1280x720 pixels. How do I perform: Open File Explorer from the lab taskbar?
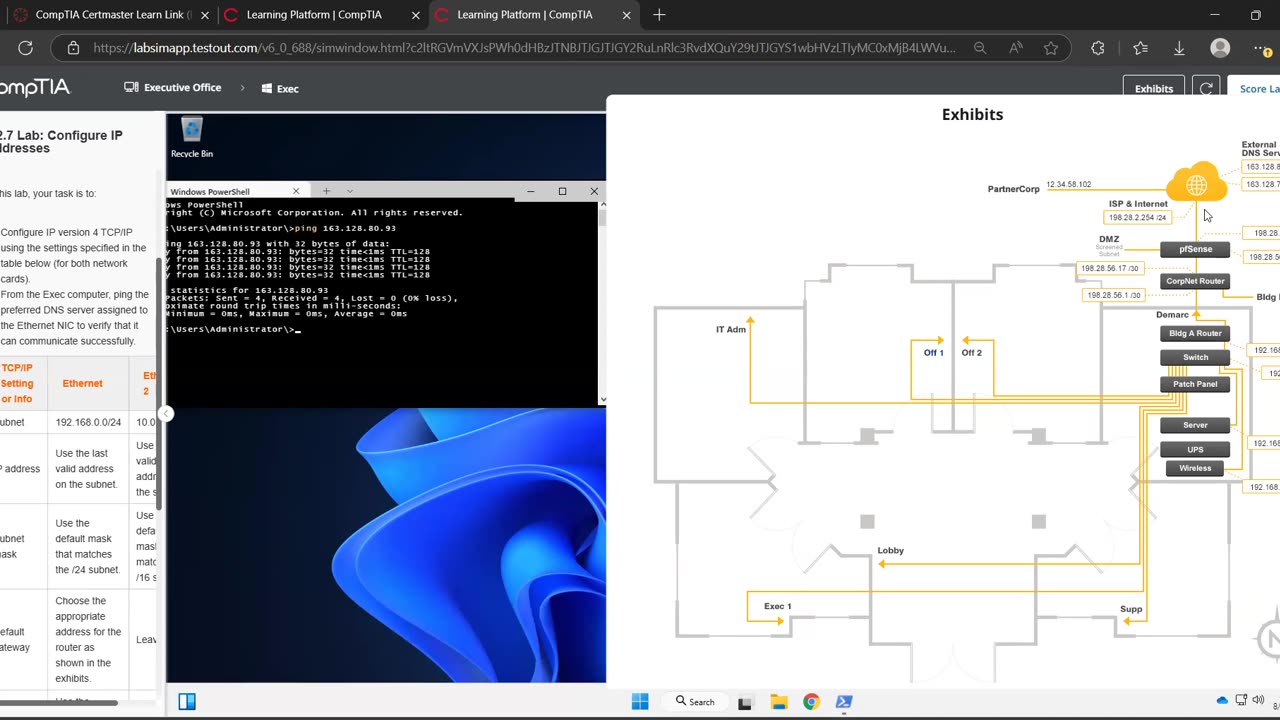point(778,702)
